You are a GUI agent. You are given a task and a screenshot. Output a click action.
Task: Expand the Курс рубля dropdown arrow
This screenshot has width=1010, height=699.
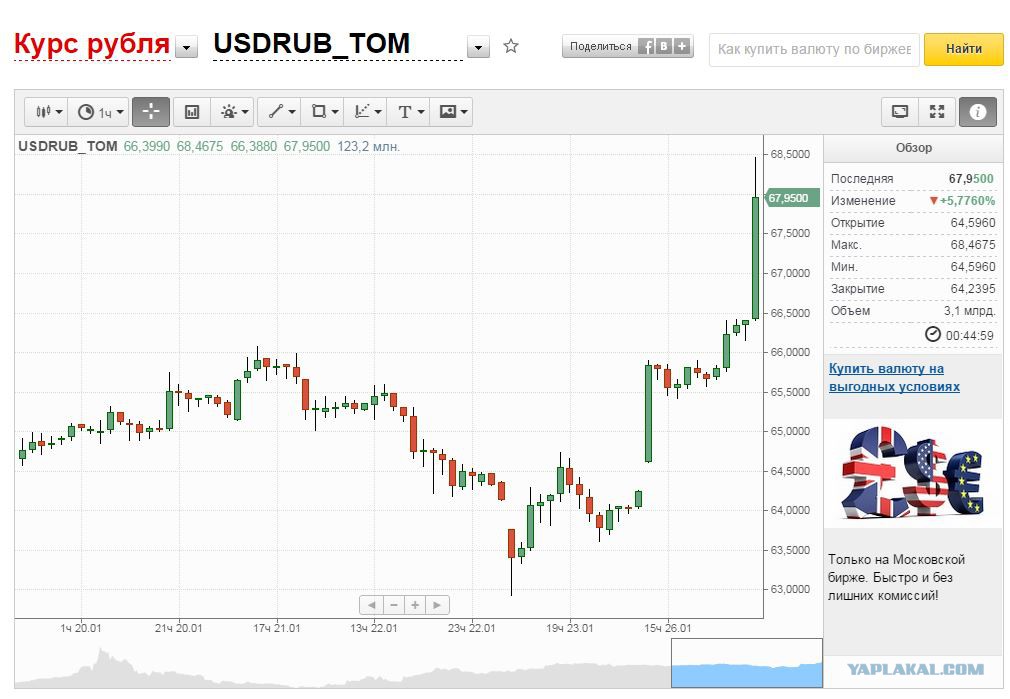186,48
